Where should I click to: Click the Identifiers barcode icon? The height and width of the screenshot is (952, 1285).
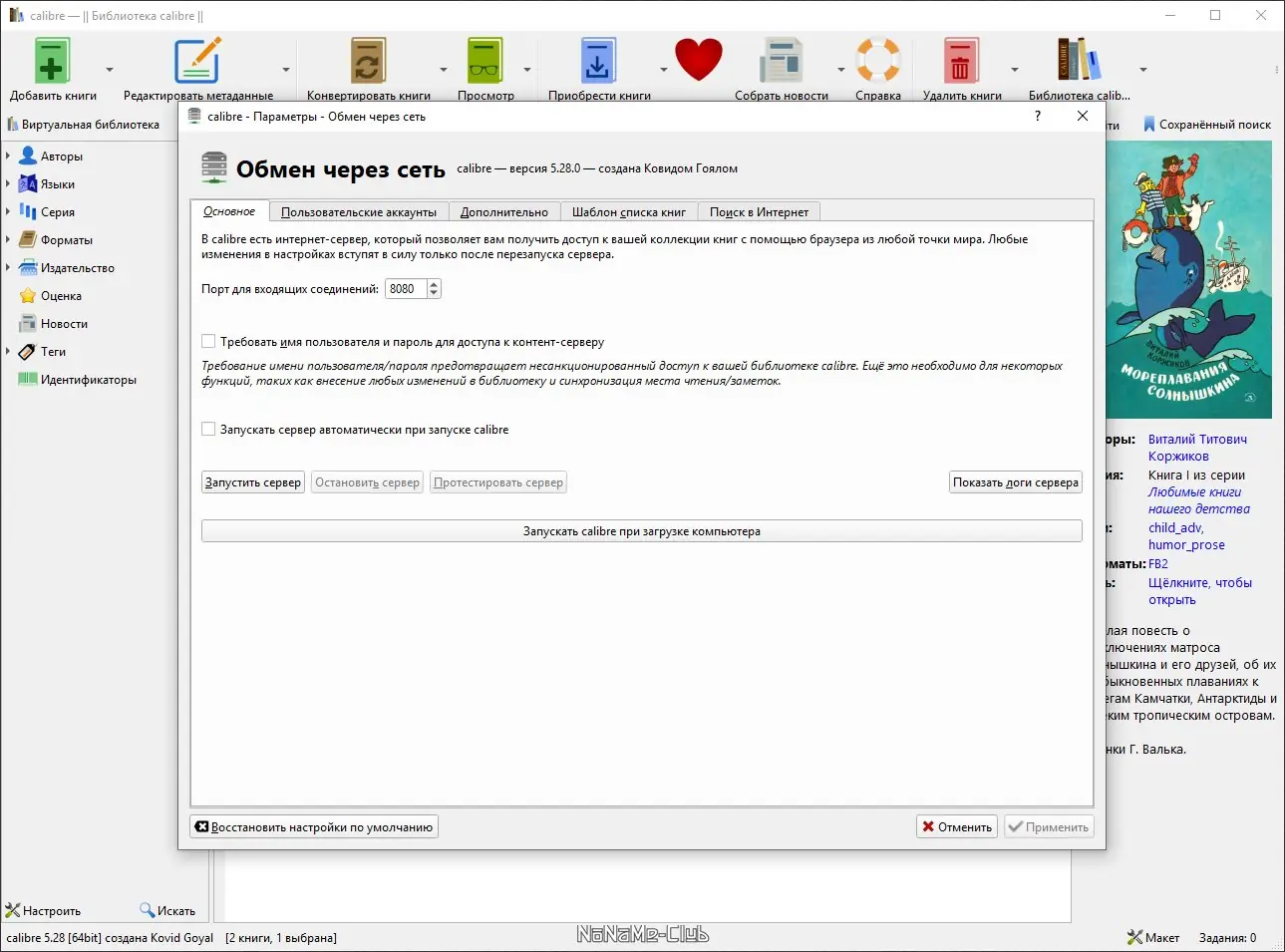[x=28, y=380]
